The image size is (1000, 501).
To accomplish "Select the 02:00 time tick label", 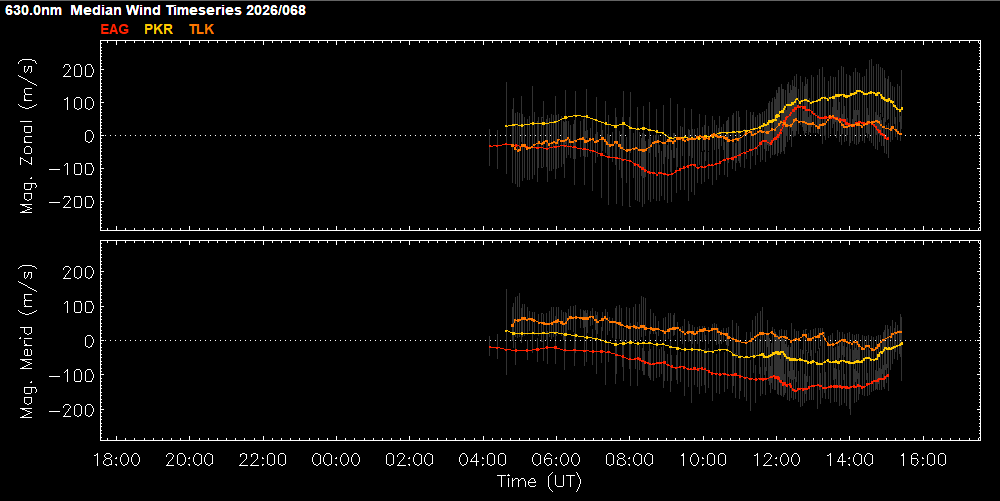I will 409,460.
